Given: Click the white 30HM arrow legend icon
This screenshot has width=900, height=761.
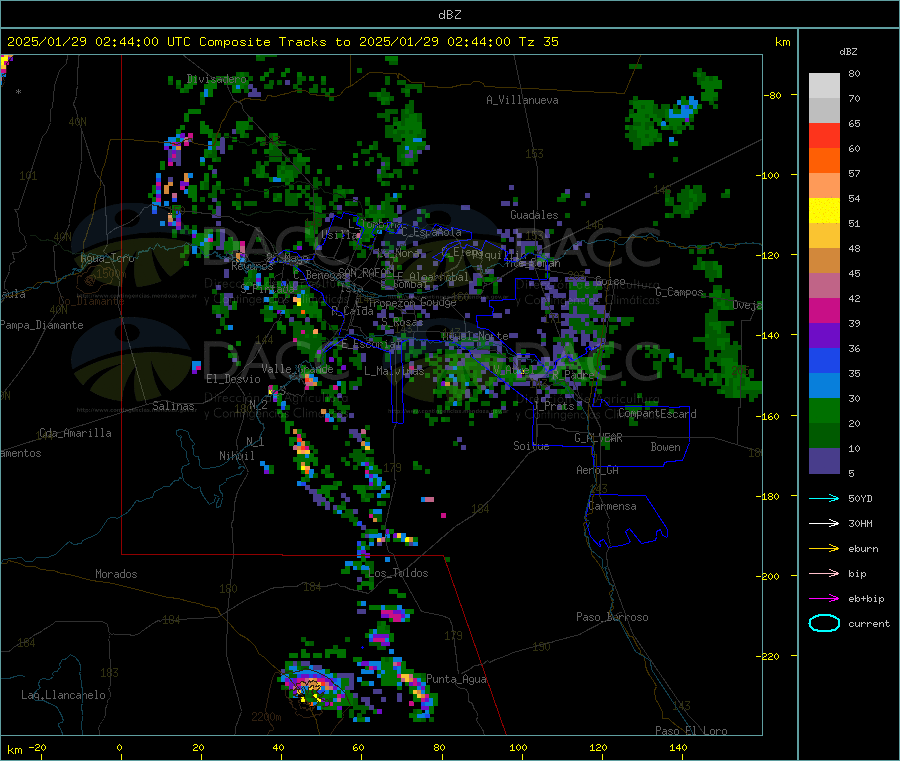Looking at the screenshot, I should [824, 523].
